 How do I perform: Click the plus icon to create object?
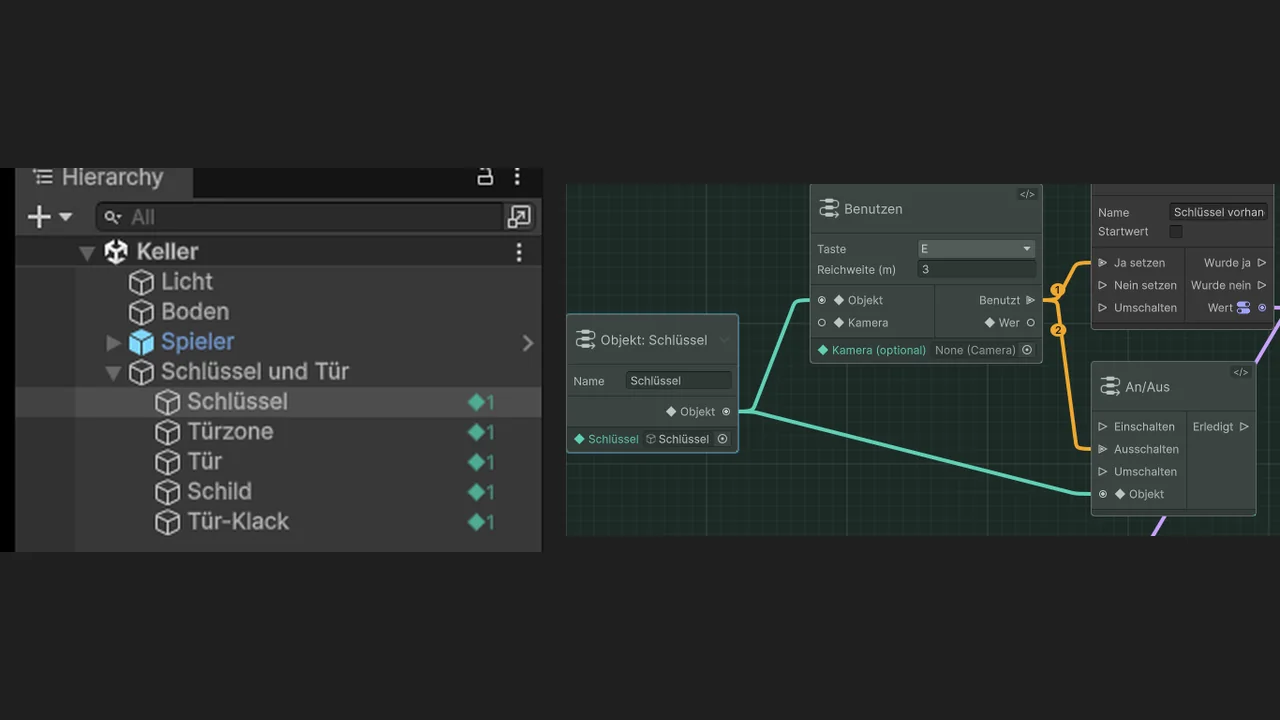pos(39,217)
